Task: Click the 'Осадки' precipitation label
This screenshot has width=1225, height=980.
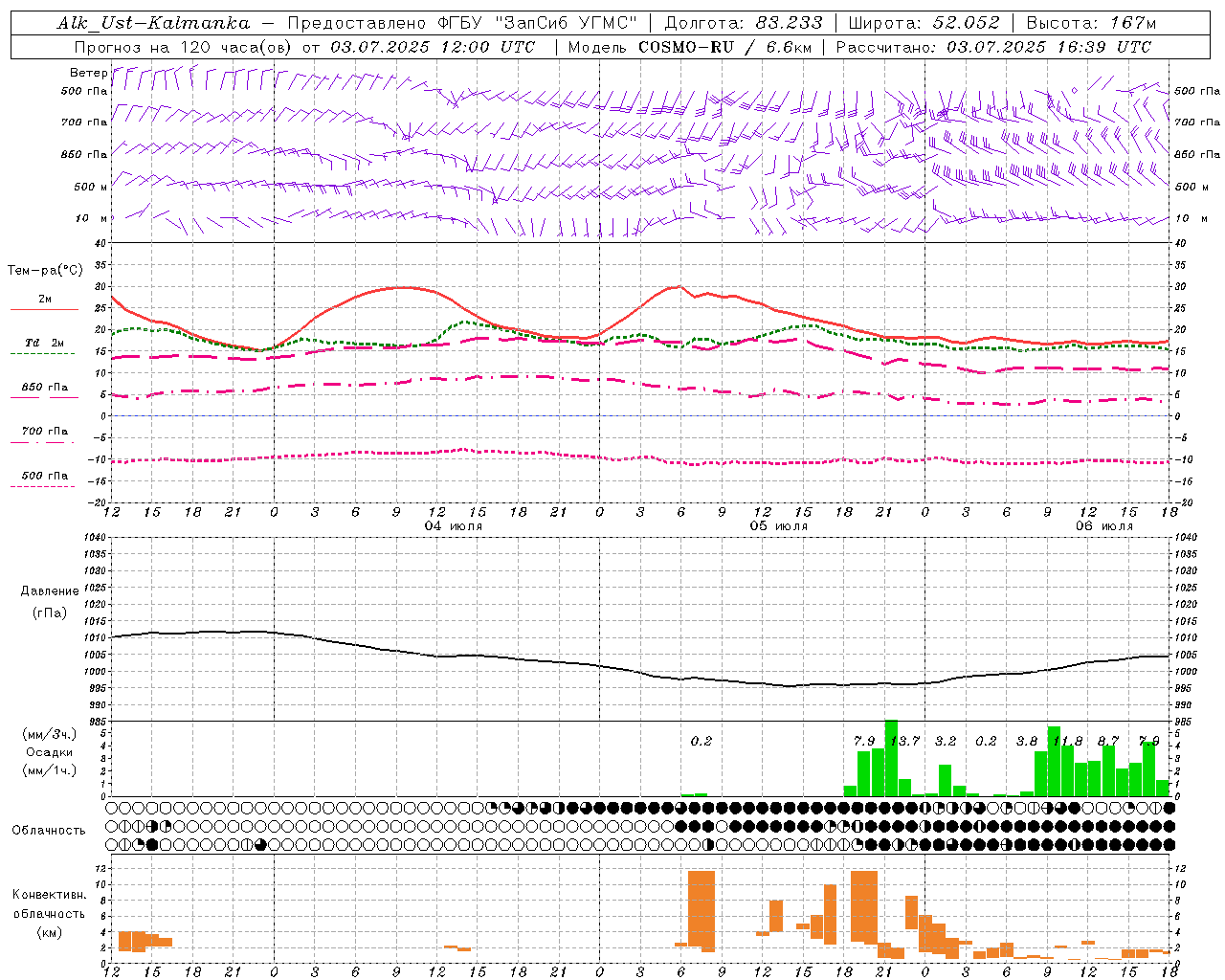Action: (50, 752)
